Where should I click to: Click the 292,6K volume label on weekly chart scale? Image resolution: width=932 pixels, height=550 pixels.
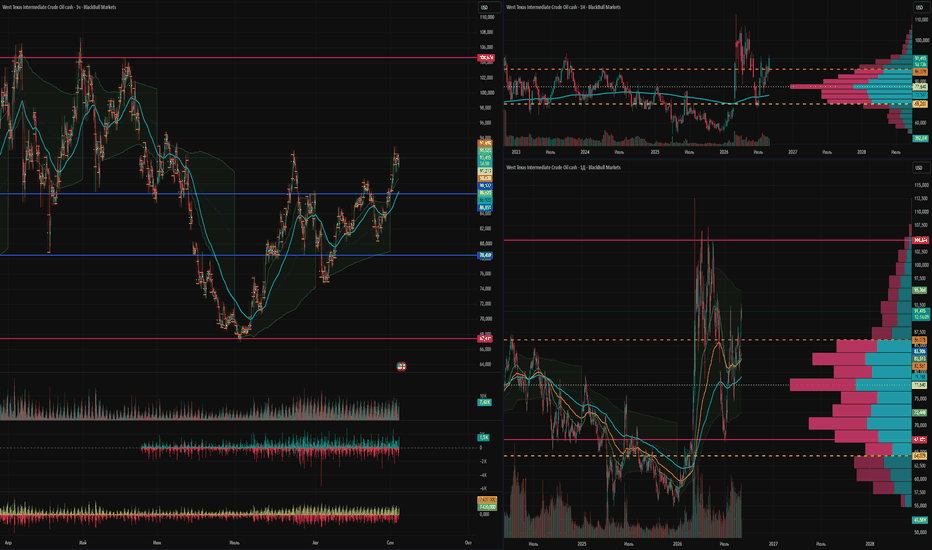pyautogui.click(x=921, y=139)
